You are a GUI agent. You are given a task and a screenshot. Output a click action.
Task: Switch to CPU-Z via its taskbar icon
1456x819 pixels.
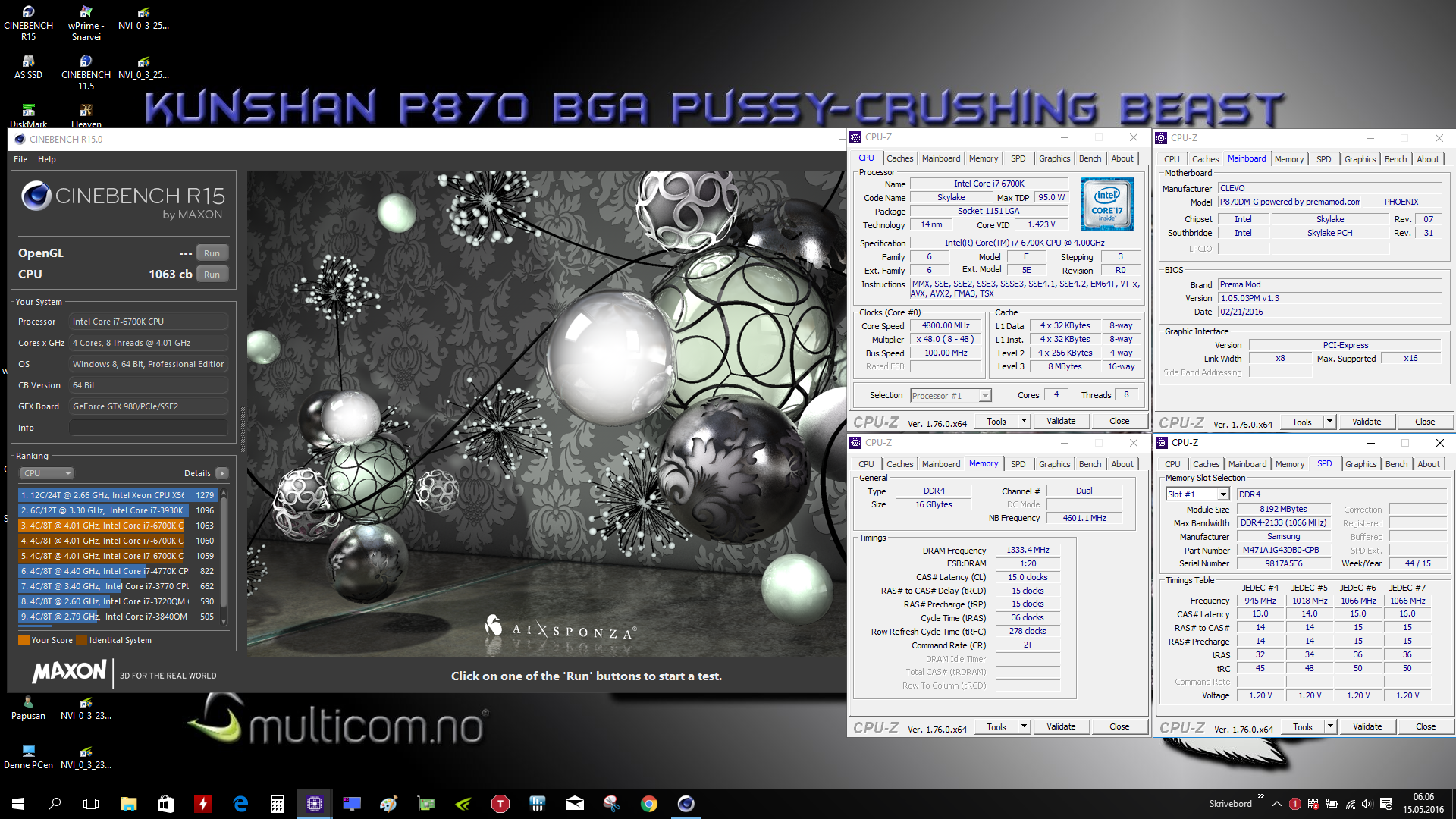coord(314,804)
